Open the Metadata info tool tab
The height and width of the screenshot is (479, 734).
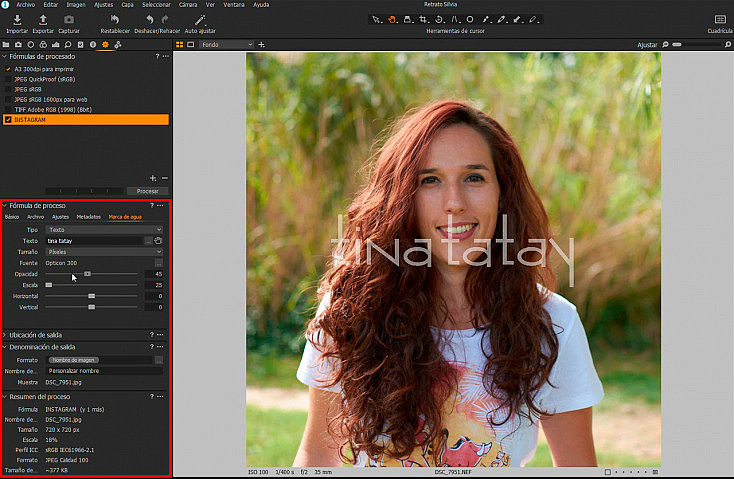(93, 44)
